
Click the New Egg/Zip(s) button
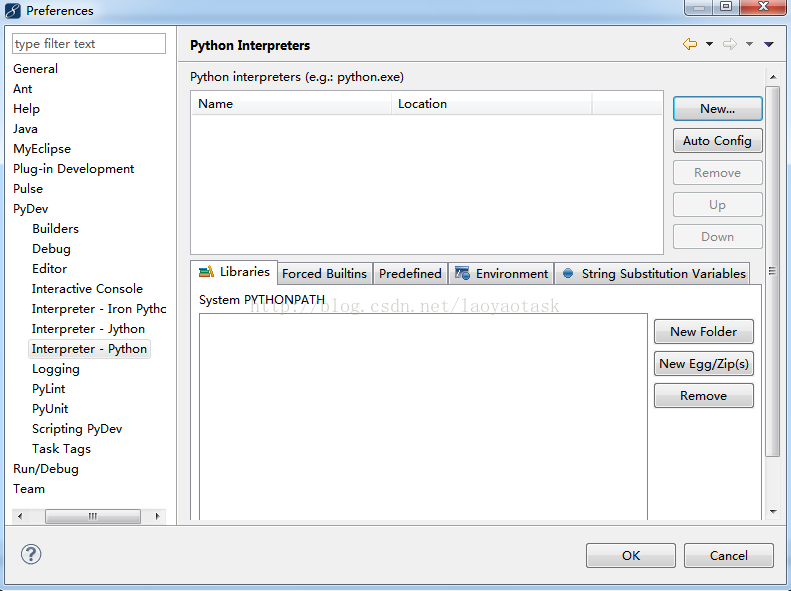(x=704, y=364)
